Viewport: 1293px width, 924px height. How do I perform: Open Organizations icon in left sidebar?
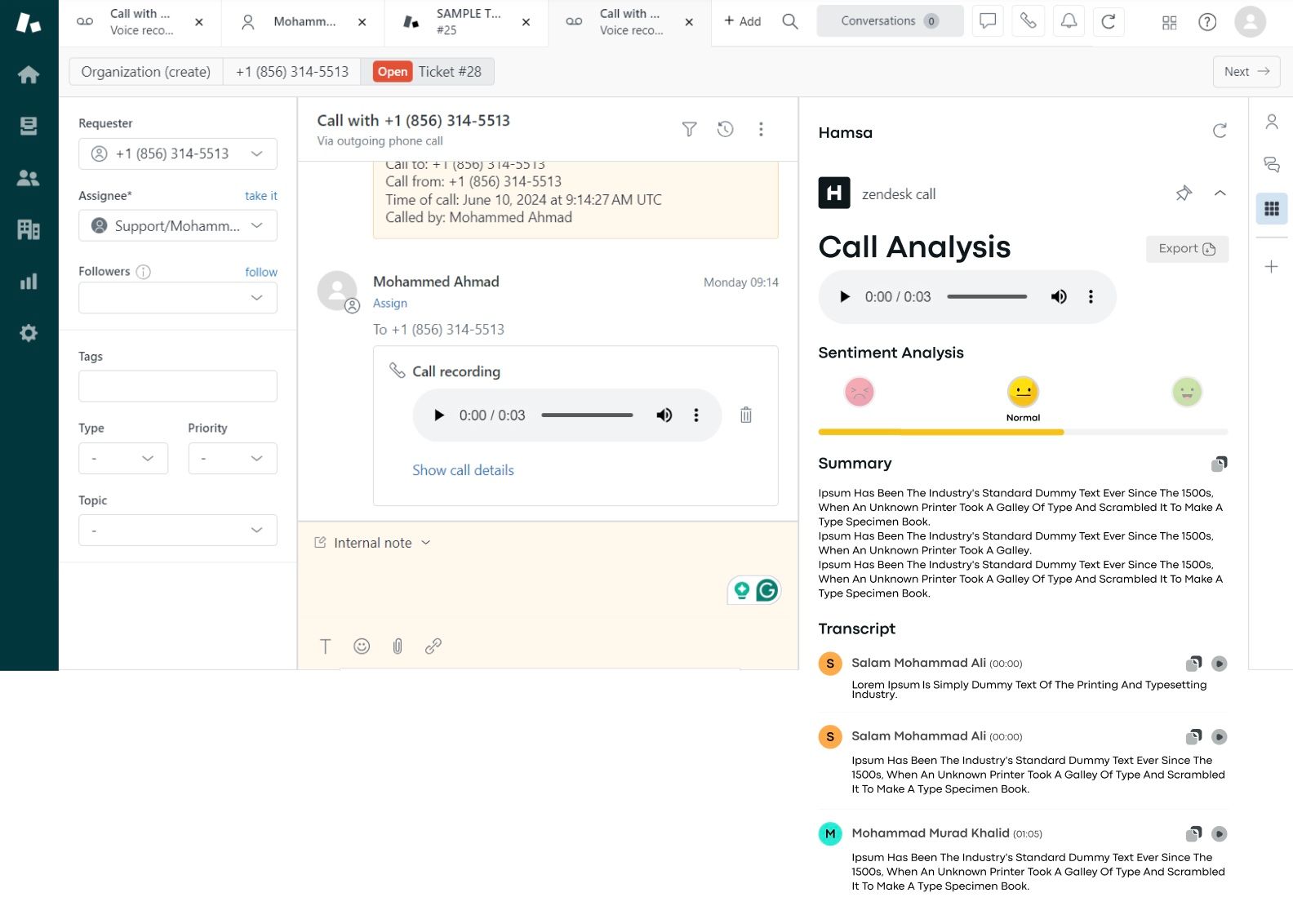[x=29, y=229]
